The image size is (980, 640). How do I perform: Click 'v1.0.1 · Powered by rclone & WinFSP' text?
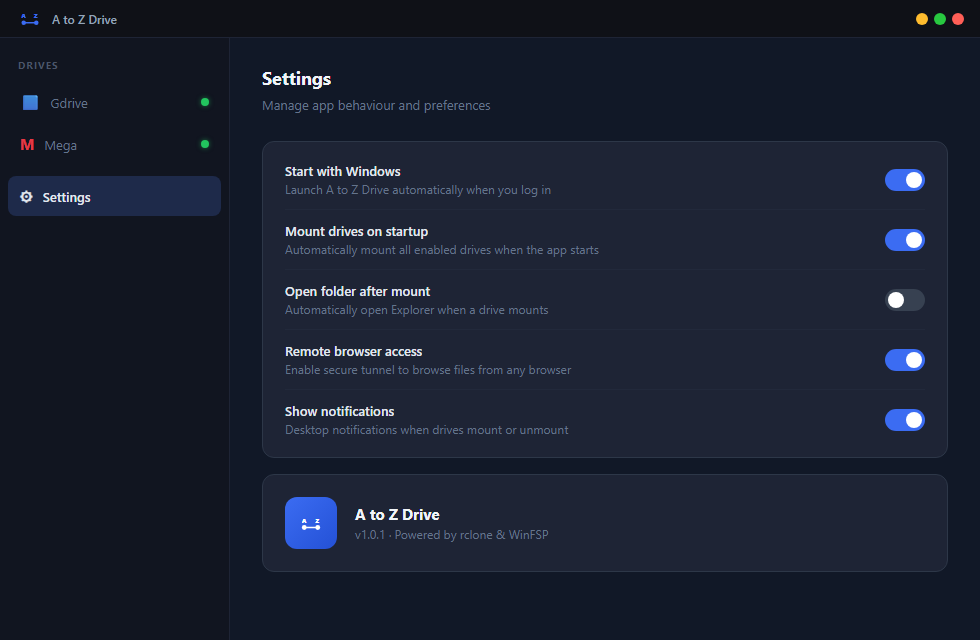click(x=451, y=535)
